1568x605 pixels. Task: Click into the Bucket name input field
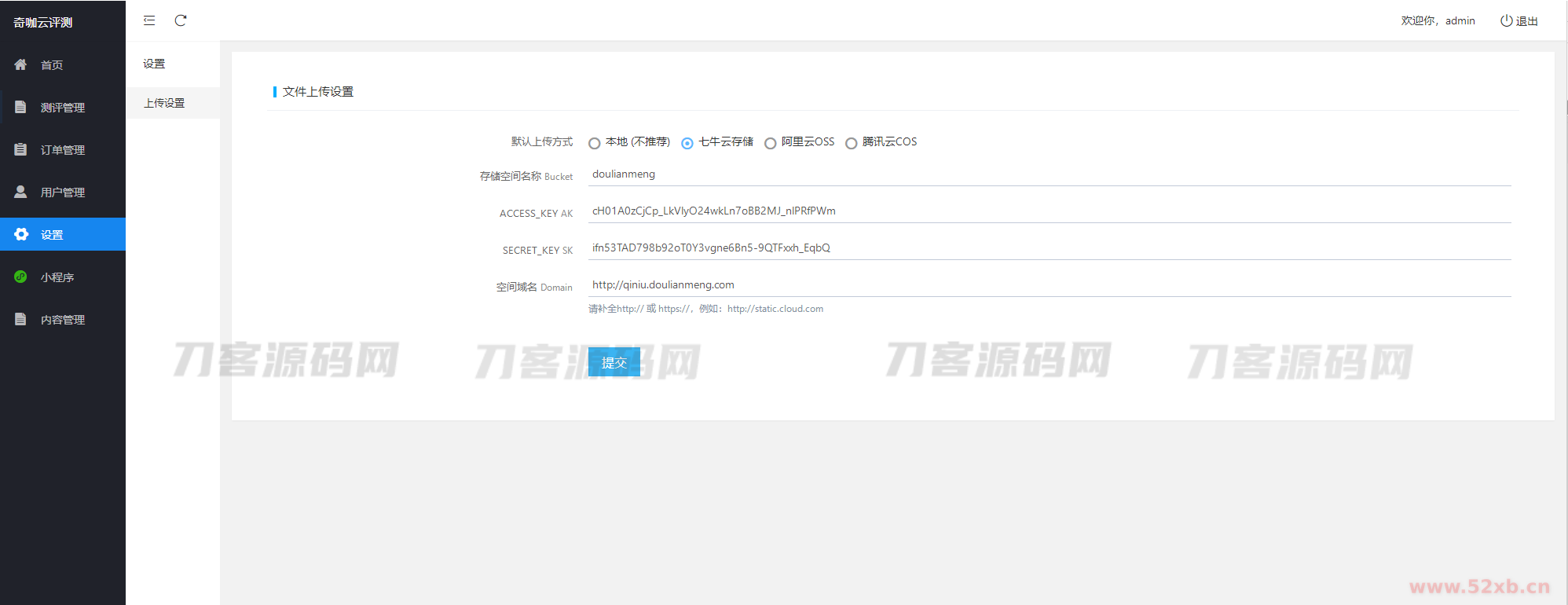click(x=1049, y=174)
